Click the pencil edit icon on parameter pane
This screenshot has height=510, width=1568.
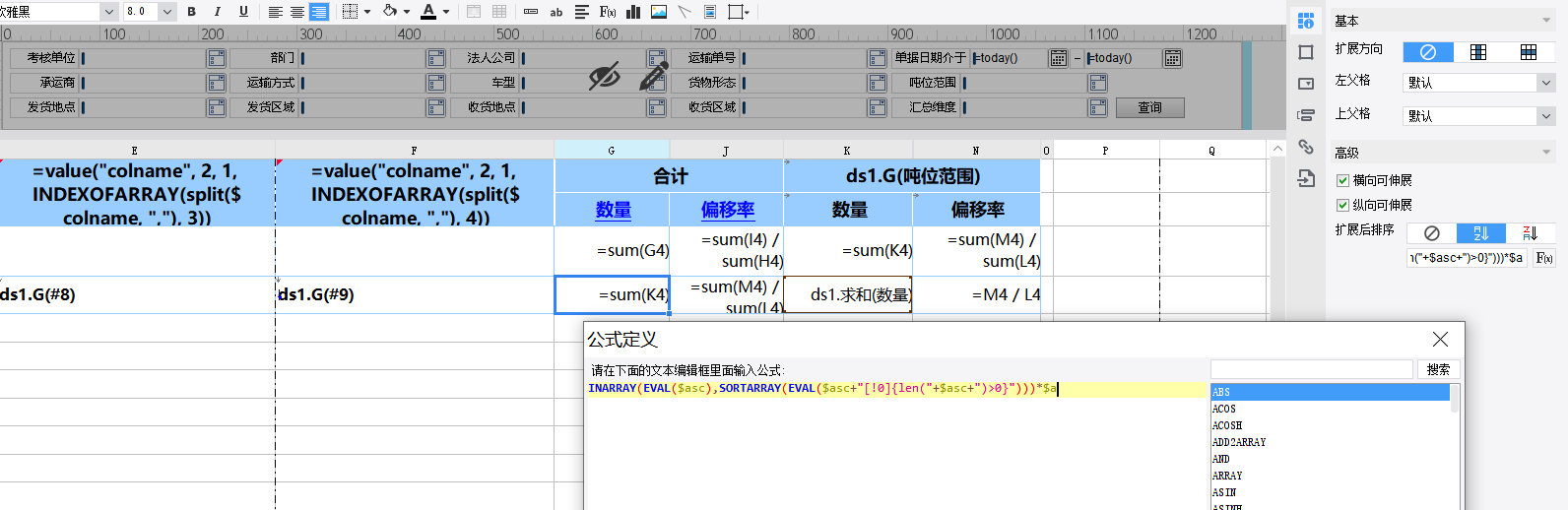pos(653,76)
